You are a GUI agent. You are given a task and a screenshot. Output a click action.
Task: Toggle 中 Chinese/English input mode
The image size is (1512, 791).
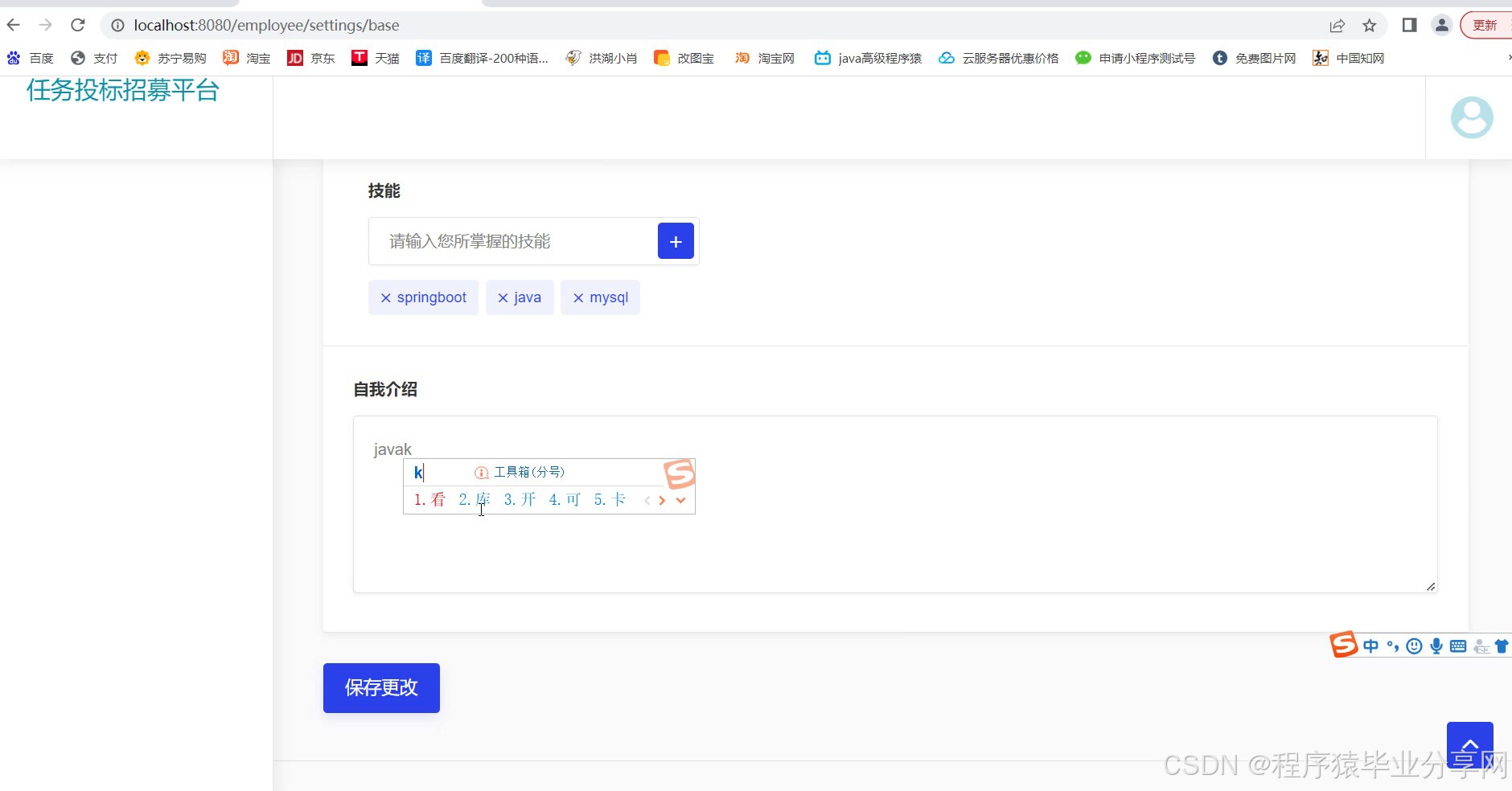[x=1371, y=646]
